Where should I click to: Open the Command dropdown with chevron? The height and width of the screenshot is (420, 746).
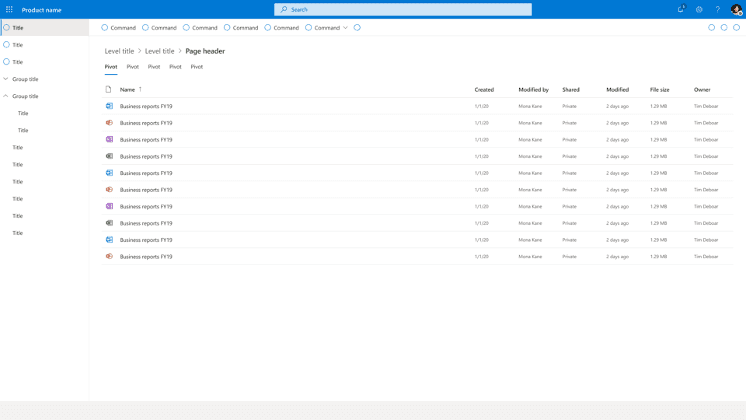326,28
